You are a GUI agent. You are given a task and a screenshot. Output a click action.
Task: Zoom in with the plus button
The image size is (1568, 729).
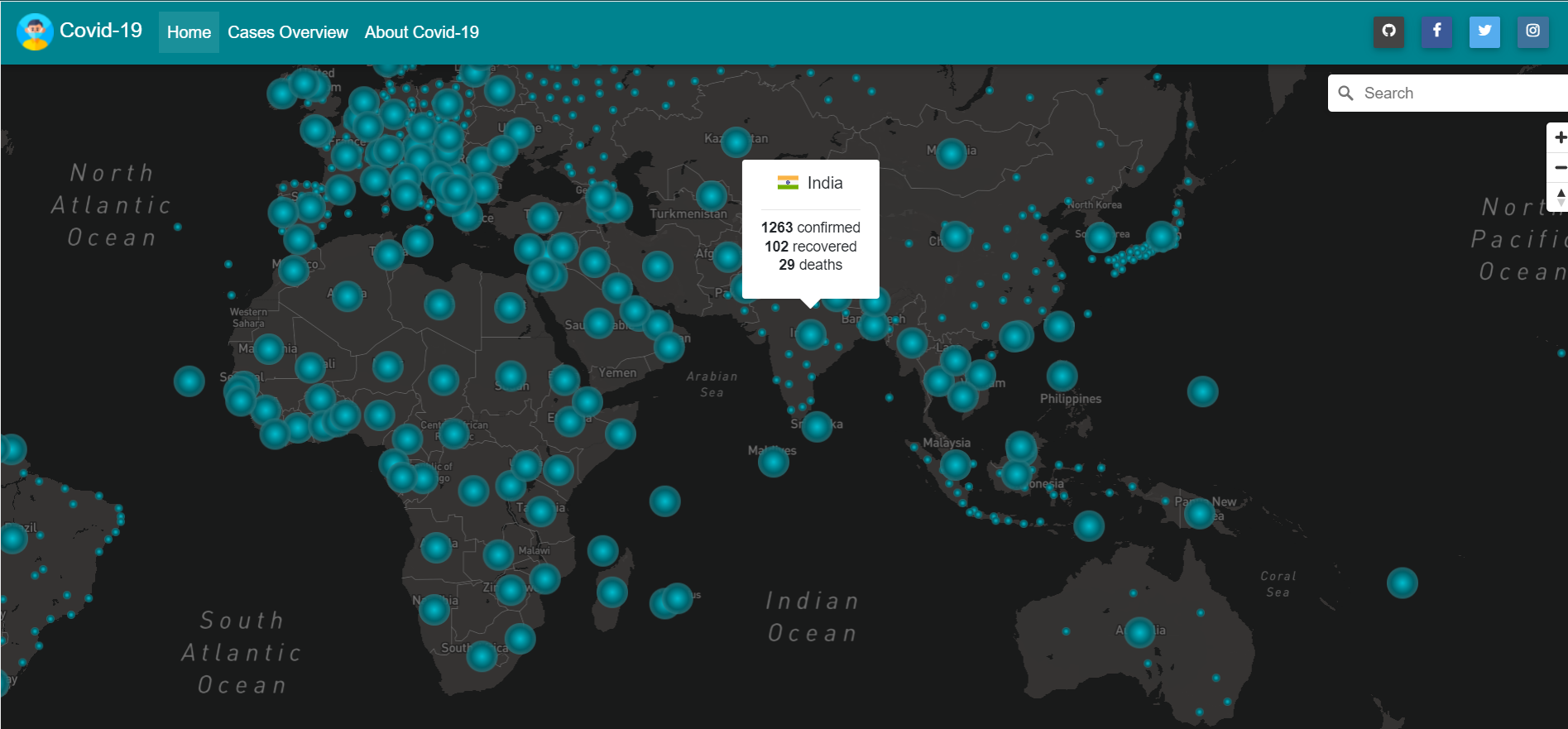tap(1559, 137)
